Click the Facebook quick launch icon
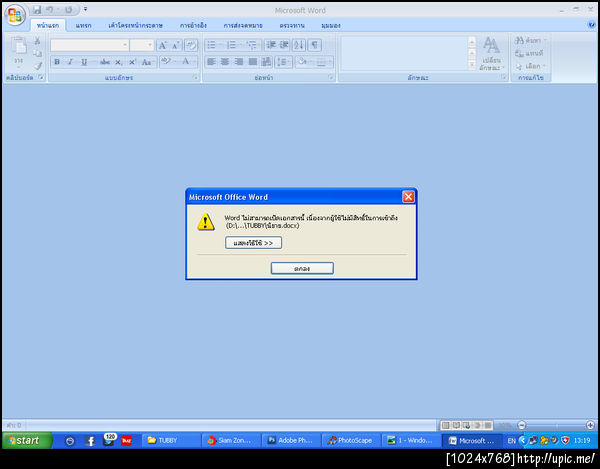 (90, 441)
